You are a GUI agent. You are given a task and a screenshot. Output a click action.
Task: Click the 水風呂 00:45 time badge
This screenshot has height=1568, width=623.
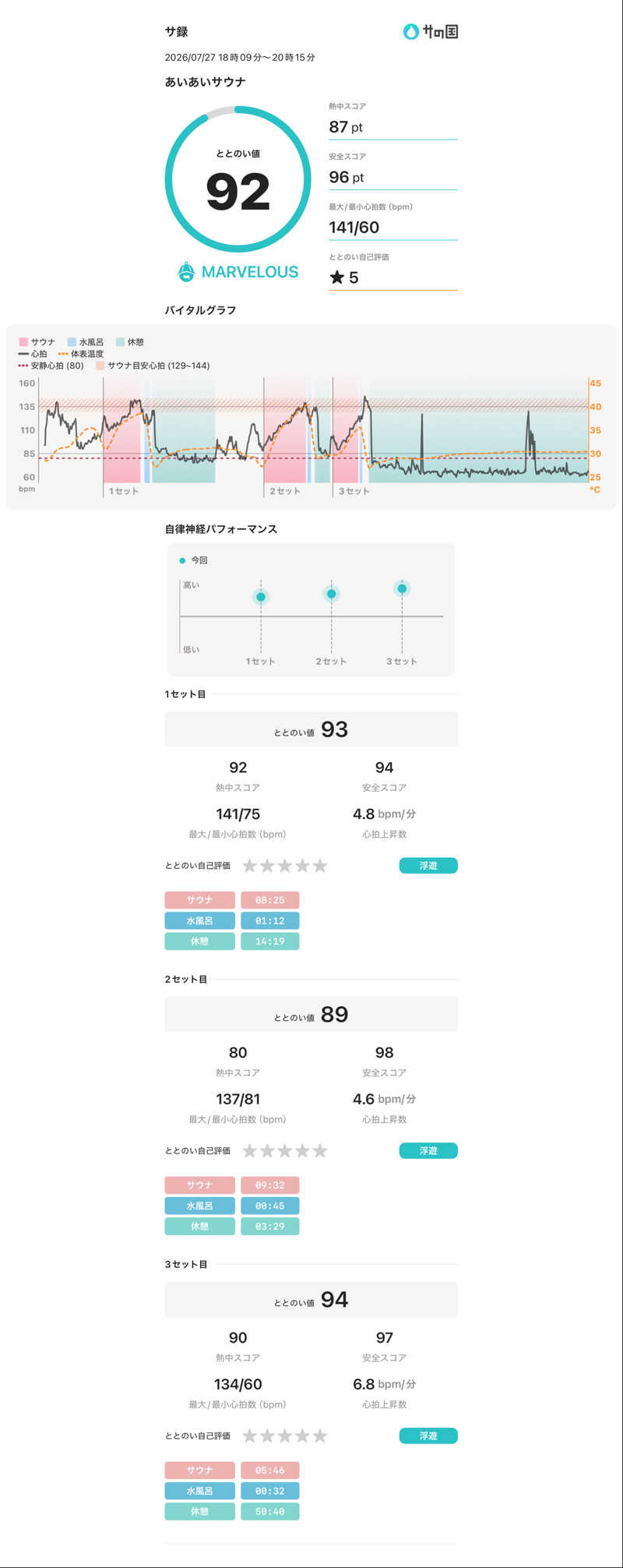tap(270, 1206)
